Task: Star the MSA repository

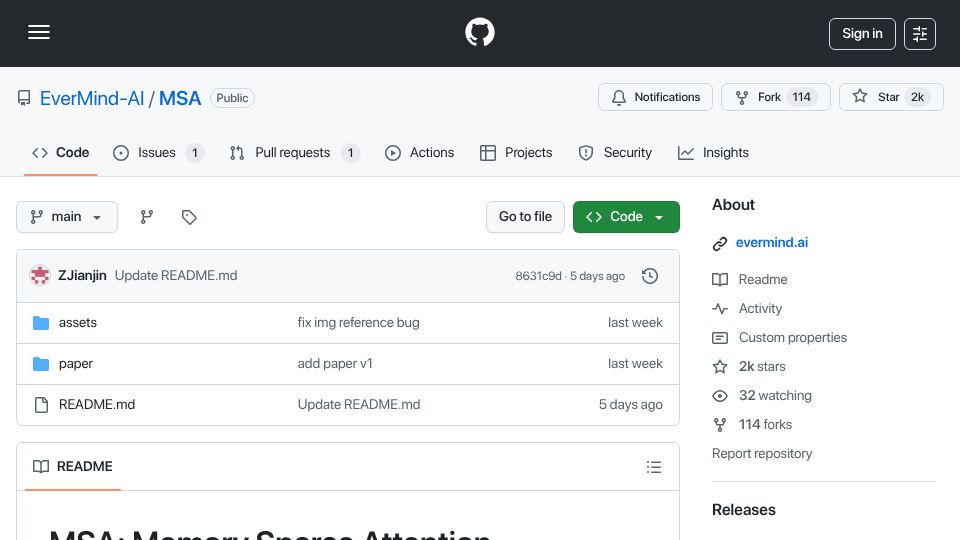Action: tap(891, 97)
